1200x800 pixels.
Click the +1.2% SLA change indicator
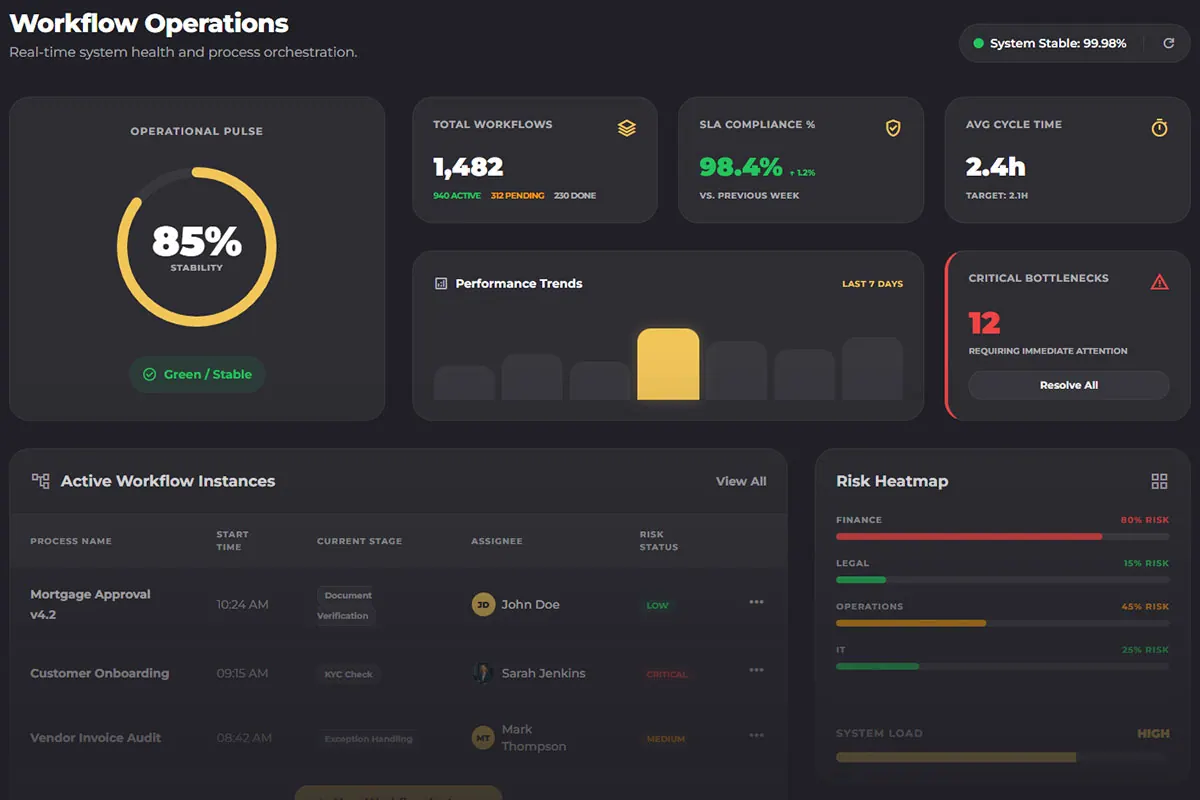[x=803, y=173]
